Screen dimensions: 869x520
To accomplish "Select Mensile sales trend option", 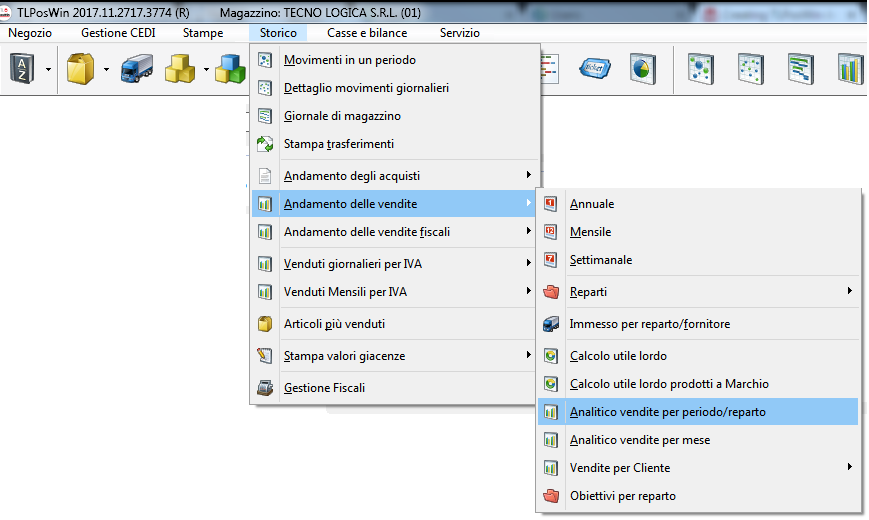I will pyautogui.click(x=590, y=232).
